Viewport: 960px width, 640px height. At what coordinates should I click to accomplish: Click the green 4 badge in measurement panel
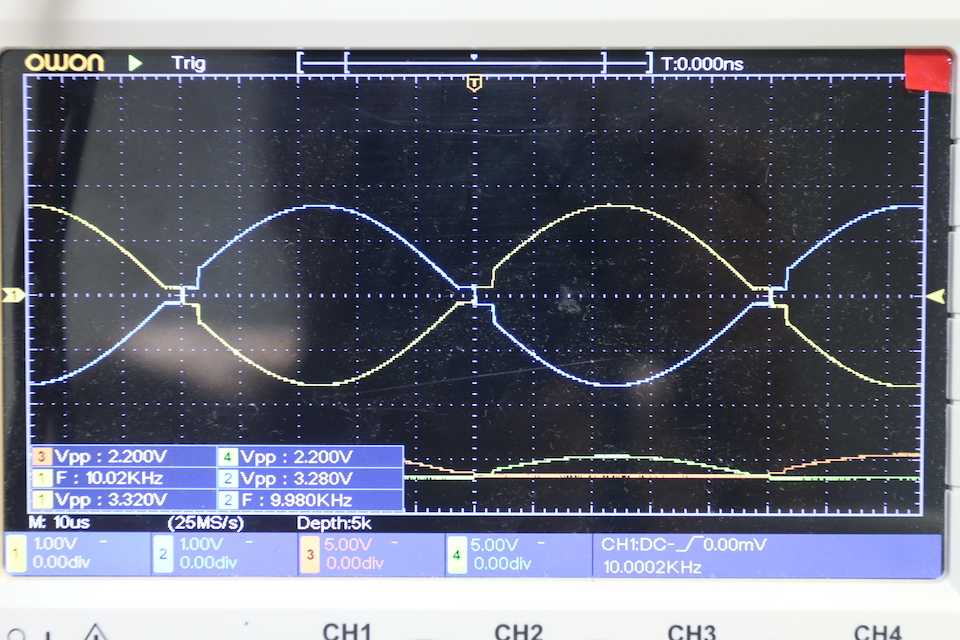tap(228, 457)
